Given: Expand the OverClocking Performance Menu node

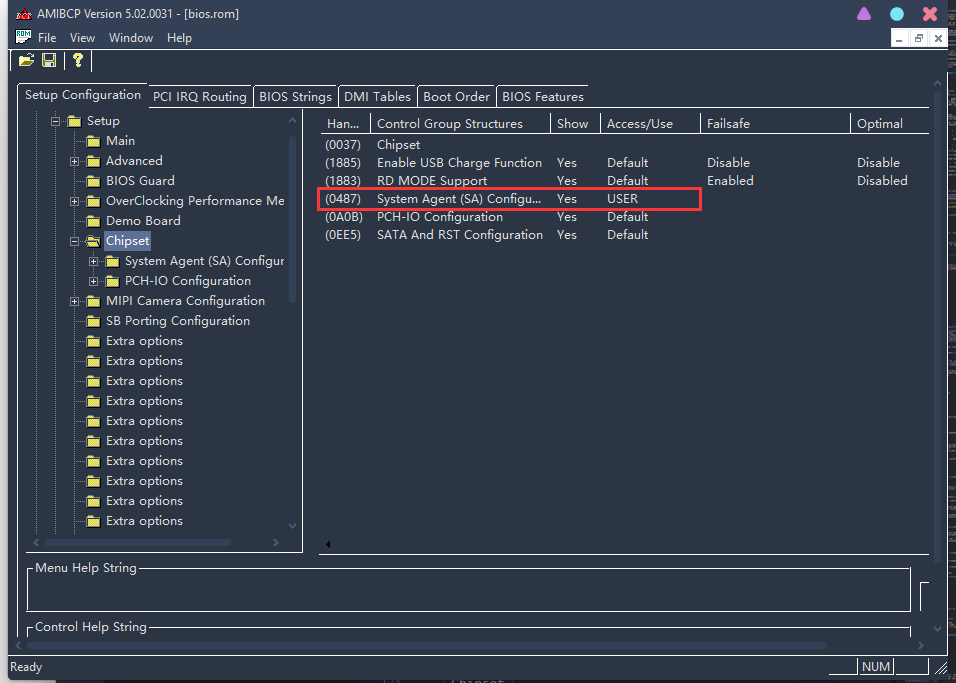Looking at the screenshot, I should (74, 201).
